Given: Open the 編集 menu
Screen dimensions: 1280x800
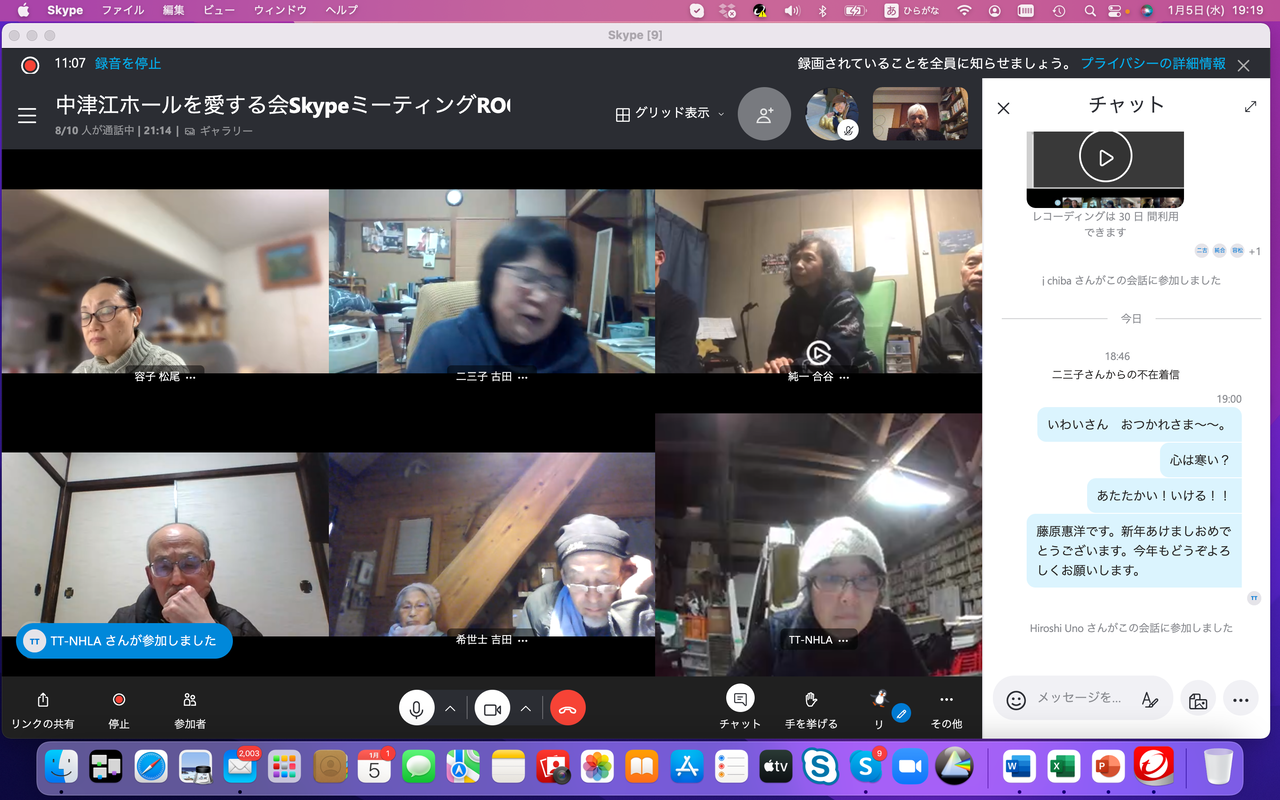Looking at the screenshot, I should click(173, 10).
